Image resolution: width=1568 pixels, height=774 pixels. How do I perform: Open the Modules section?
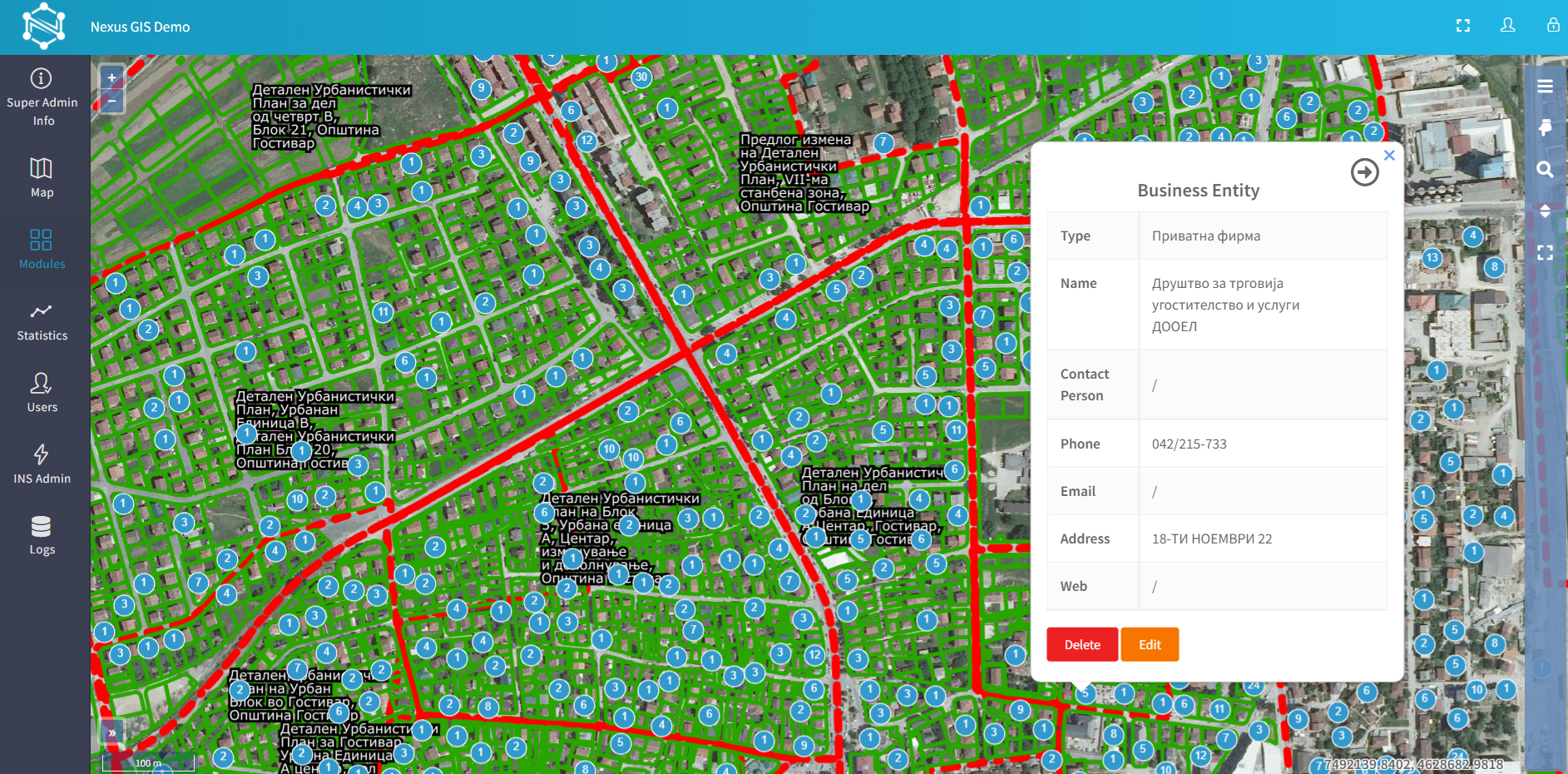[x=42, y=249]
